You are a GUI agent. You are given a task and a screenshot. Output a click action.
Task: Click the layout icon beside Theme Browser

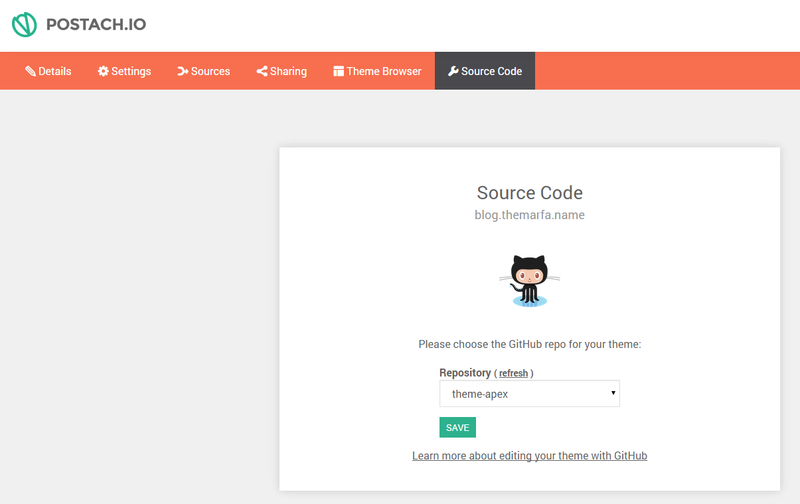(x=338, y=71)
